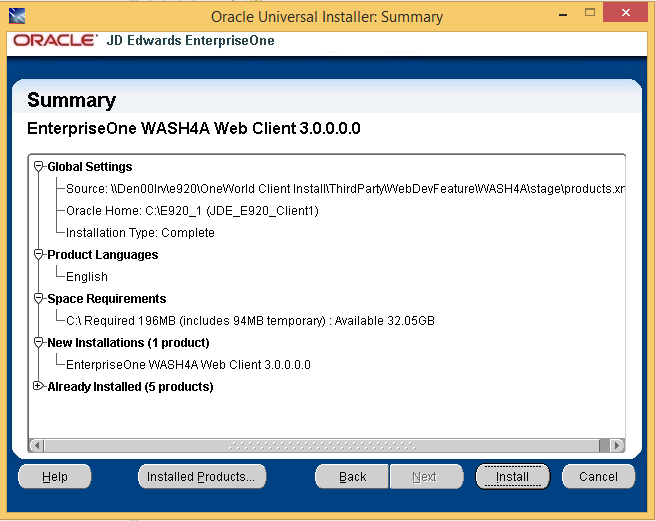Click the Help button
The height and width of the screenshot is (521, 655).
(55, 476)
